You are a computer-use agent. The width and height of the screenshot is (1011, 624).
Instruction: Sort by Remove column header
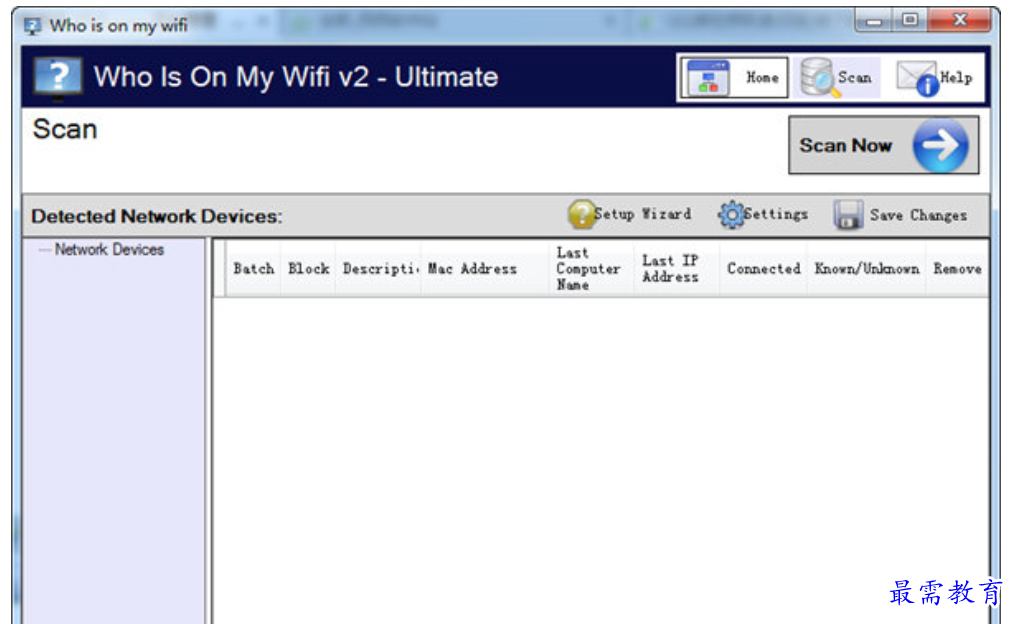pyautogui.click(x=957, y=269)
